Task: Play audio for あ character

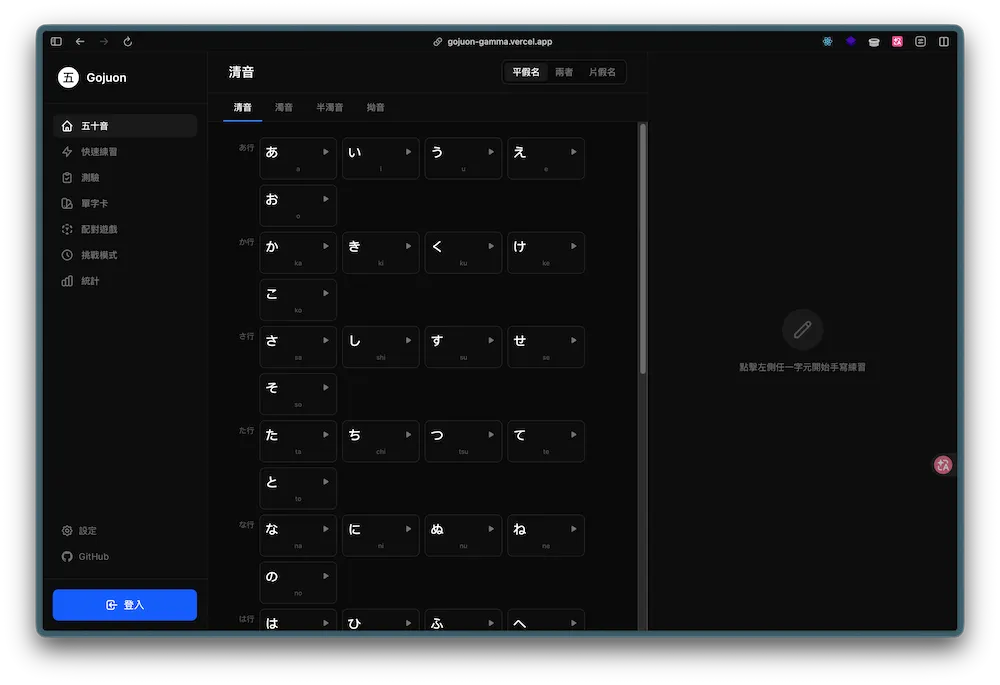Action: tap(325, 152)
